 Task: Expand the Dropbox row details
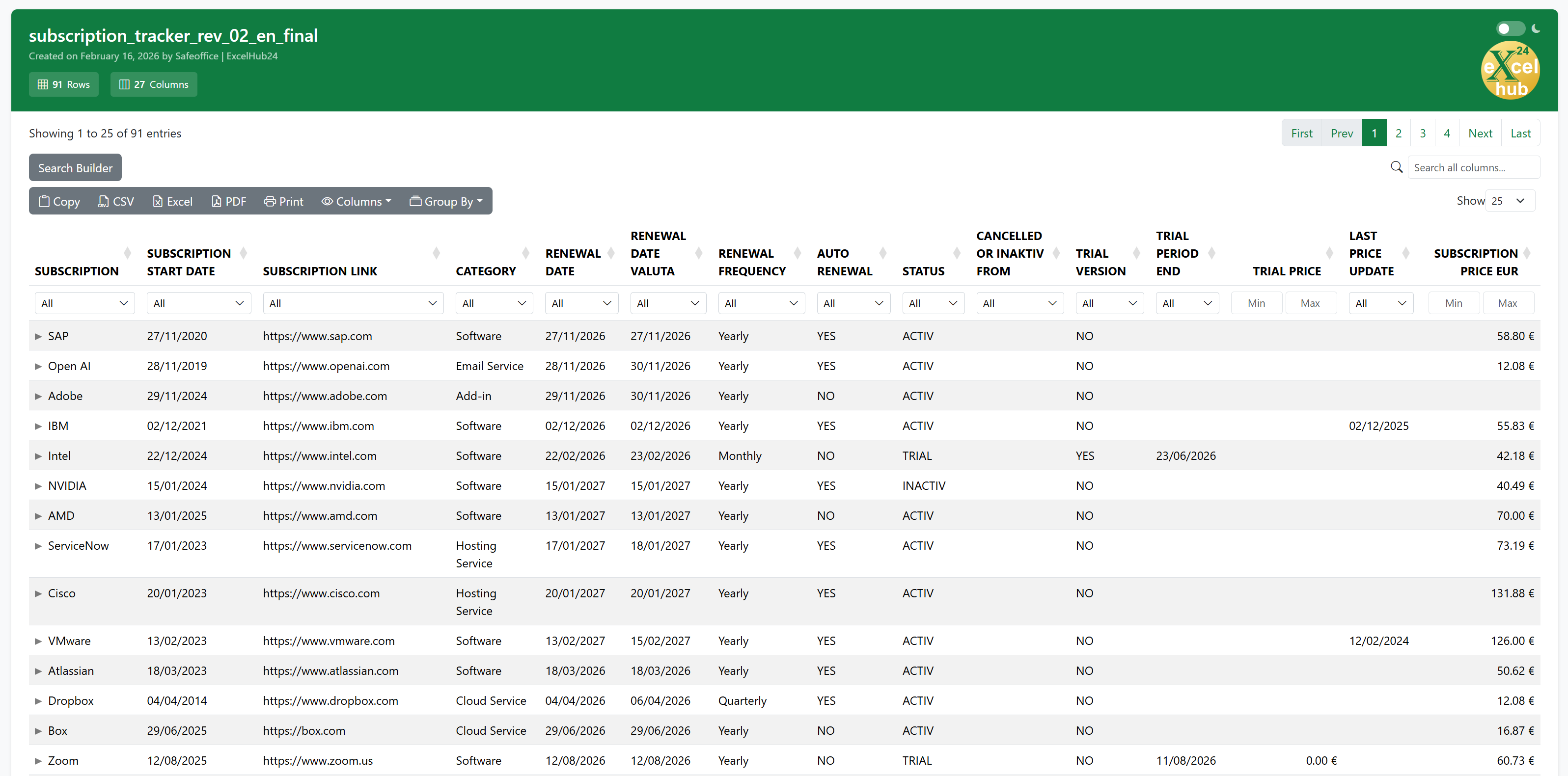[38, 700]
